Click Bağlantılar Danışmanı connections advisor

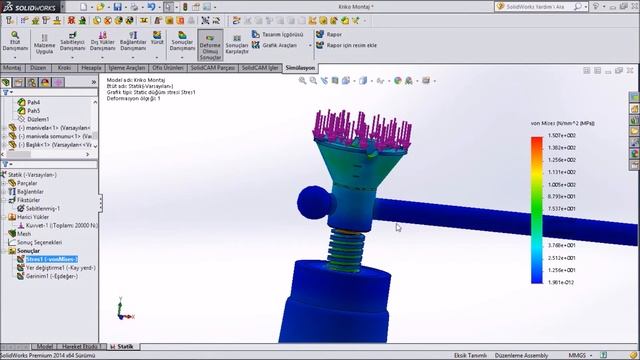tap(133, 41)
